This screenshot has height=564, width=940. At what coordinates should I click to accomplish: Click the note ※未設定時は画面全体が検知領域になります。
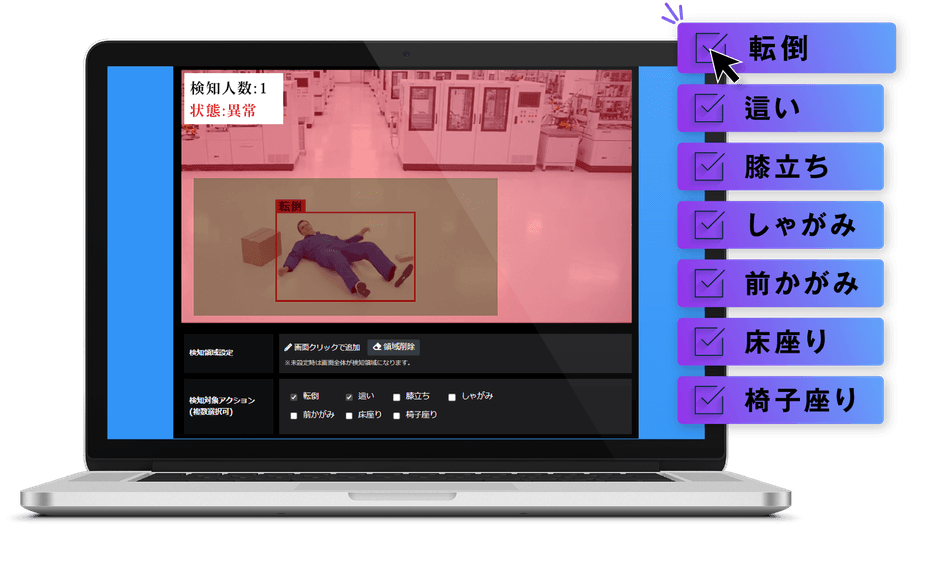tap(348, 363)
